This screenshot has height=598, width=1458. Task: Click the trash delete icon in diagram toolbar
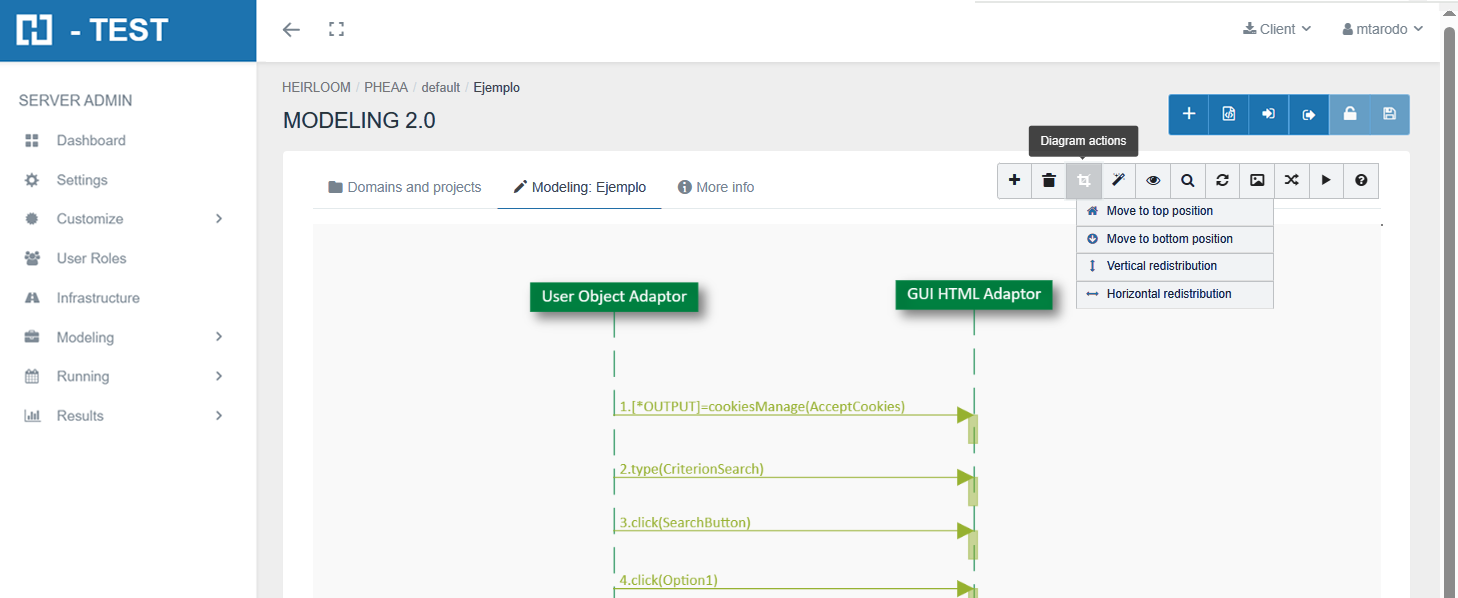pyautogui.click(x=1049, y=181)
